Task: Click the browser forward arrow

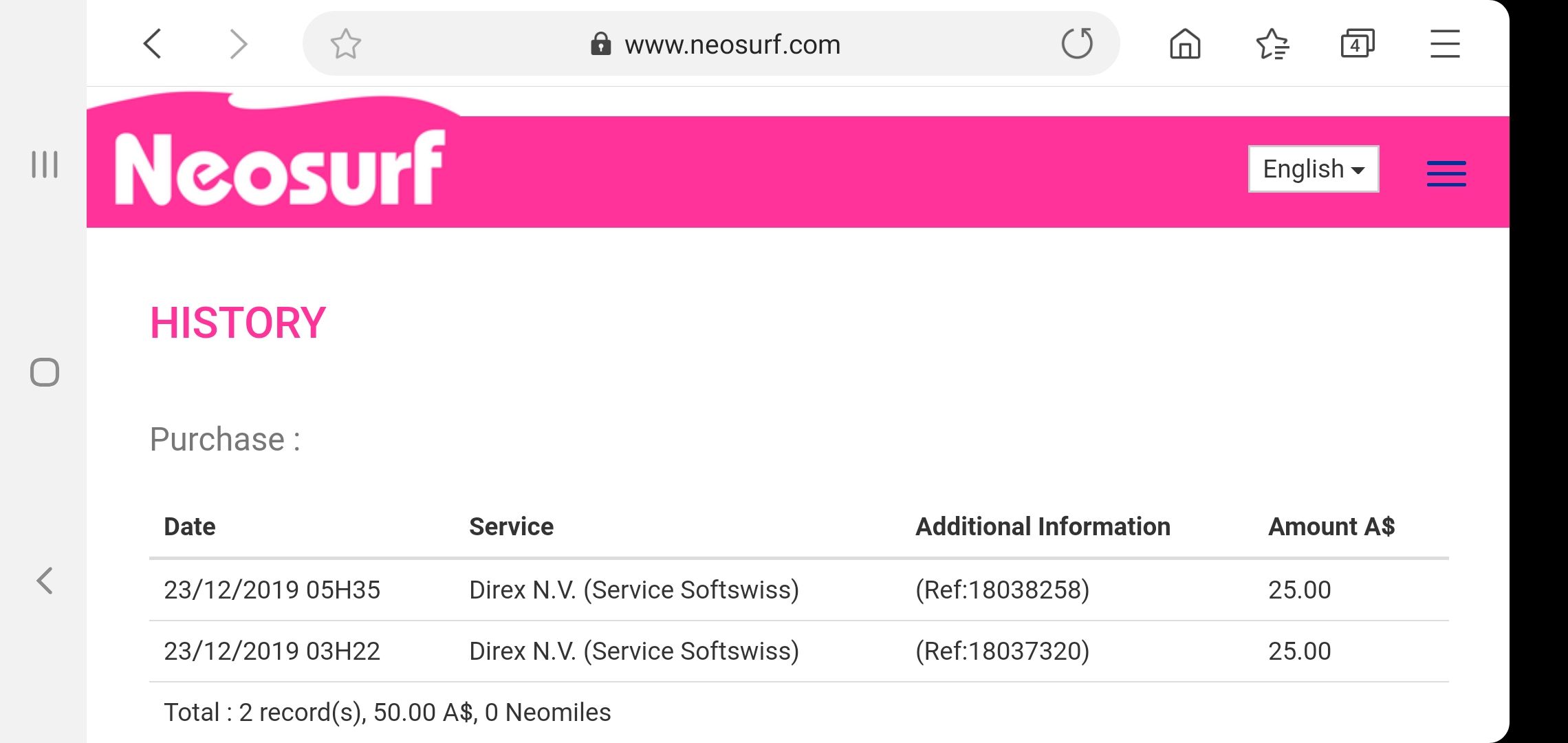Action: 238,45
